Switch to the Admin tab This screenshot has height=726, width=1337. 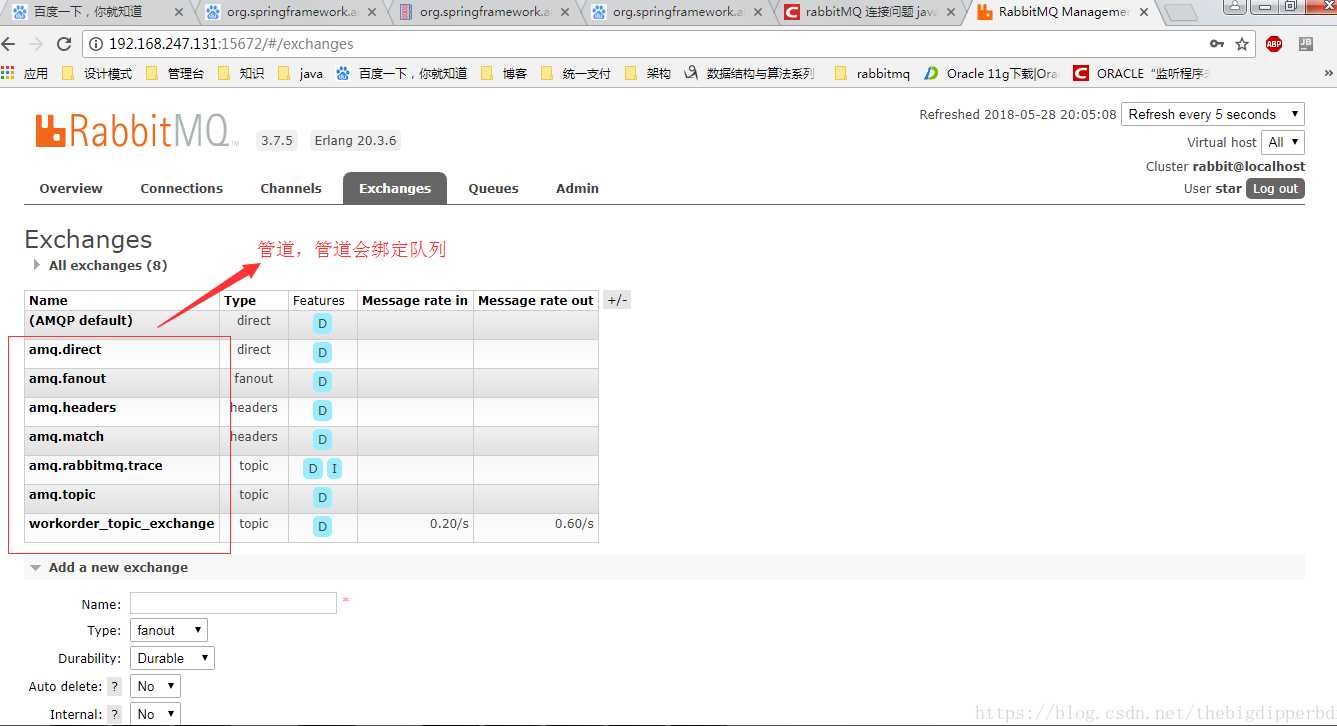click(578, 188)
